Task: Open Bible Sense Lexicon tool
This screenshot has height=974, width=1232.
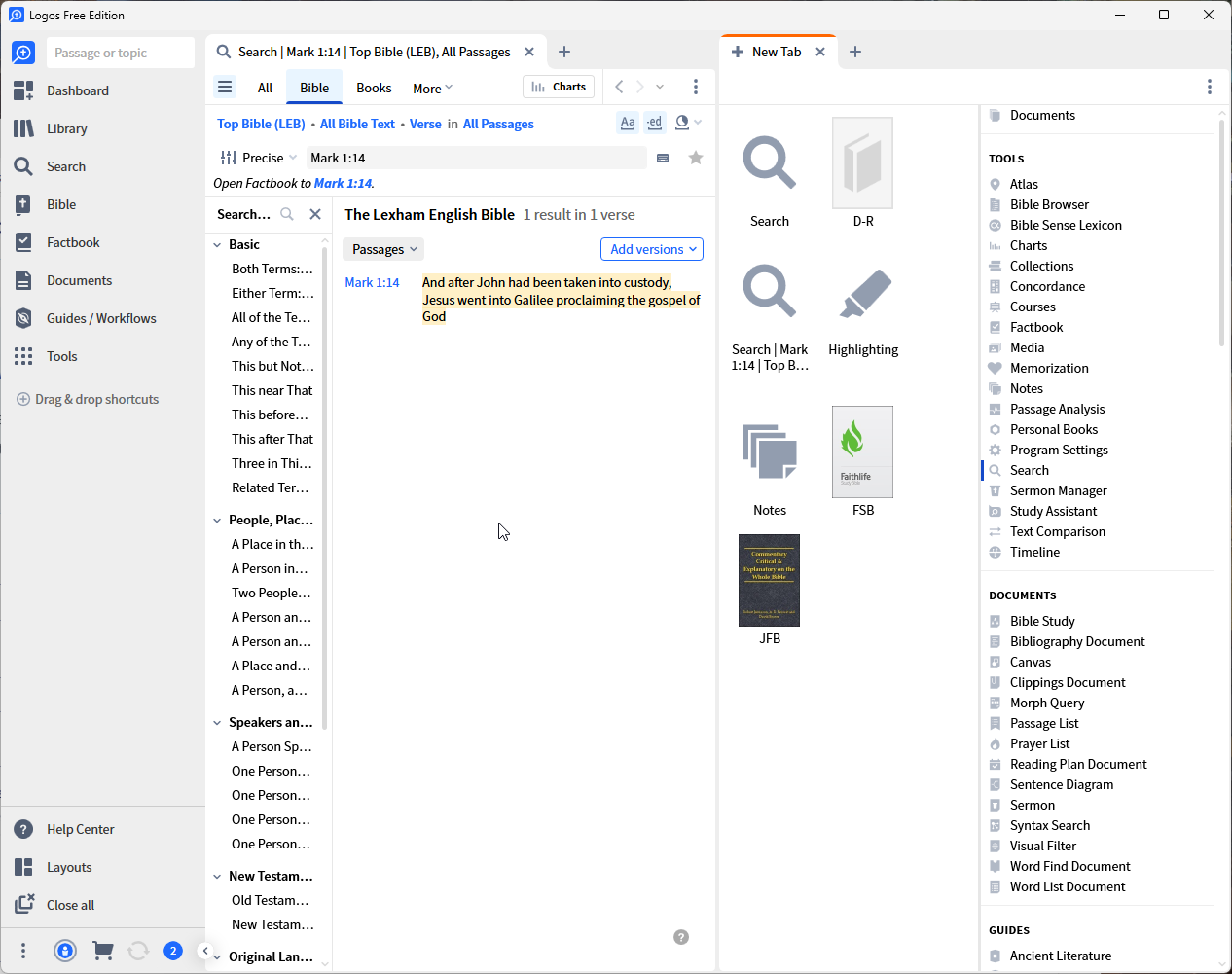Action: point(1066,225)
